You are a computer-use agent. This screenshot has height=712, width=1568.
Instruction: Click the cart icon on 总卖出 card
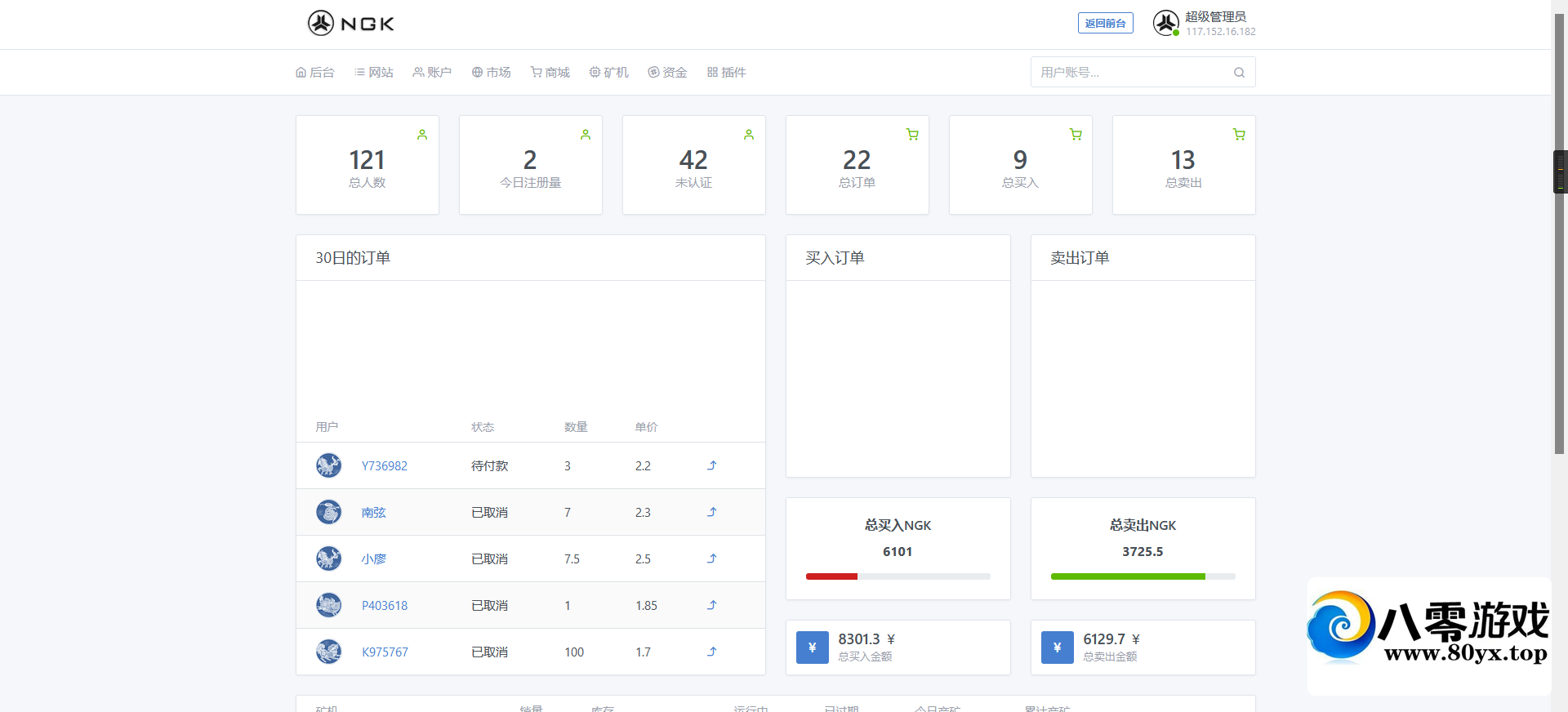point(1239,135)
